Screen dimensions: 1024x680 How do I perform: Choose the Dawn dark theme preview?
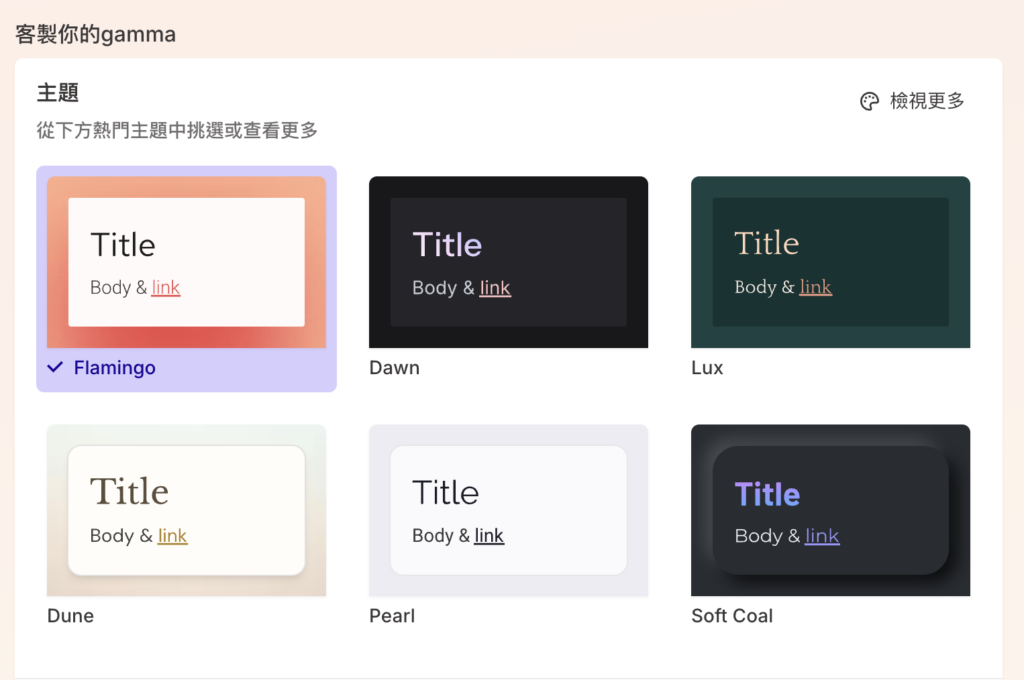pyautogui.click(x=508, y=262)
